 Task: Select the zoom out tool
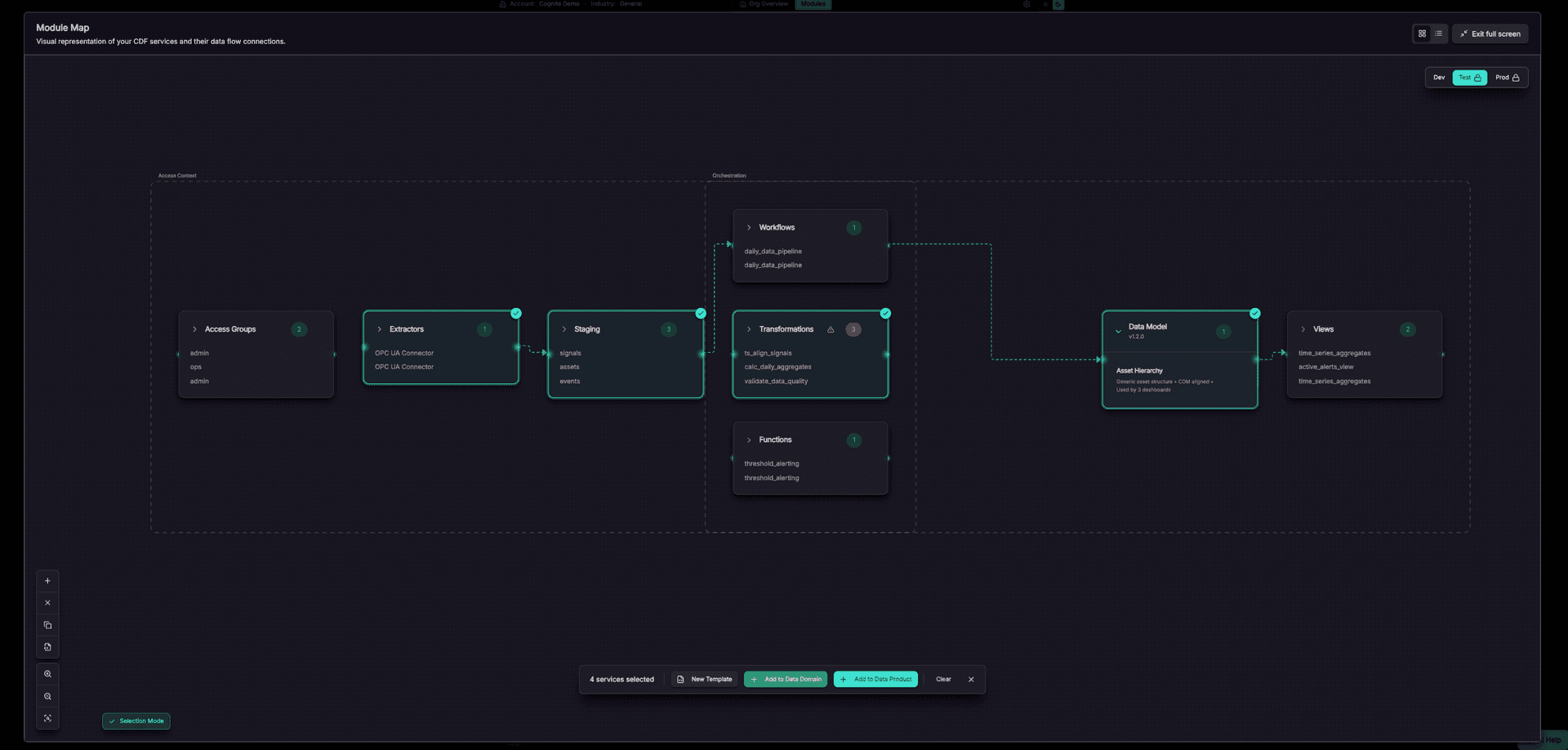coord(47,696)
